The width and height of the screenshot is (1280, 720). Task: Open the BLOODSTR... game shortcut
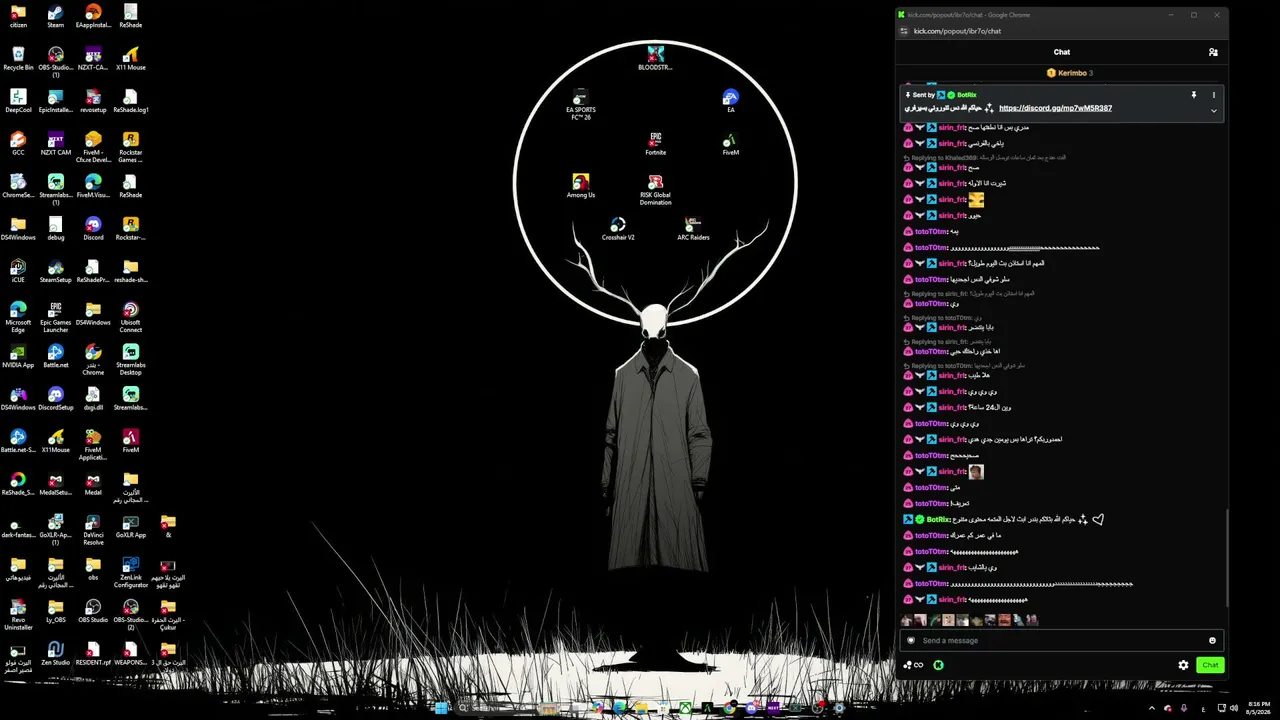[x=655, y=58]
